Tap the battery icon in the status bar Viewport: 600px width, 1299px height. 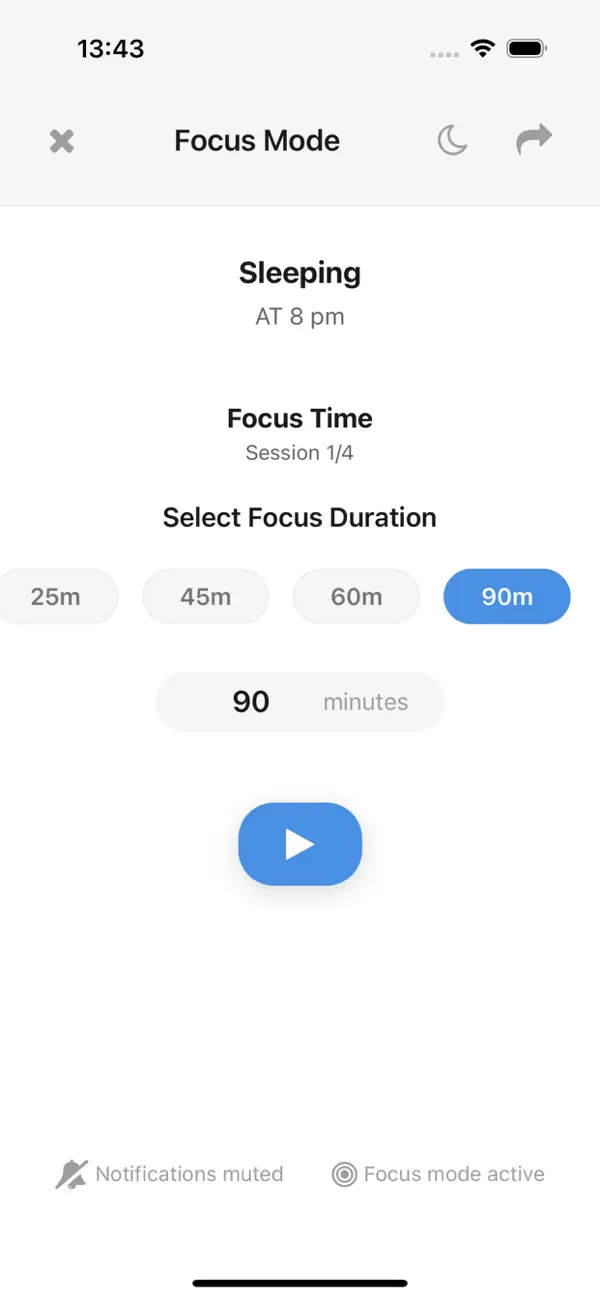(524, 47)
